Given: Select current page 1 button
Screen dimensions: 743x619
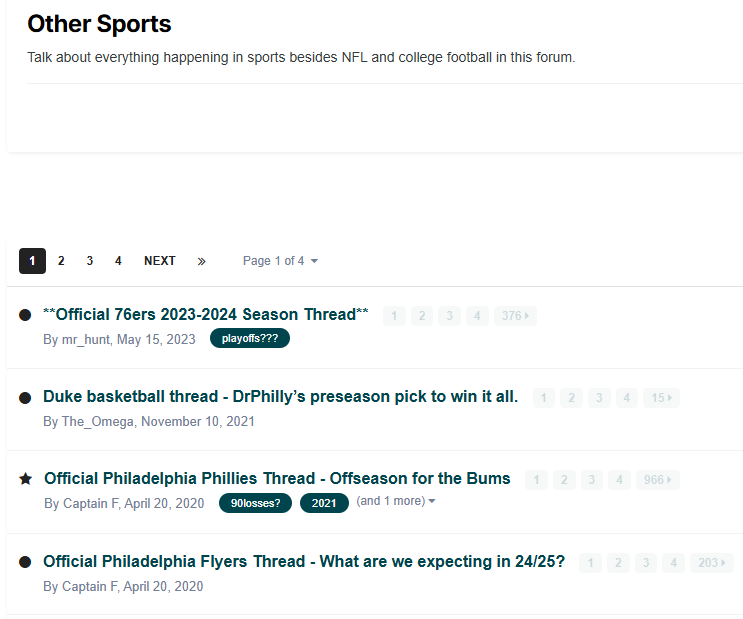Looking at the screenshot, I should click(x=32, y=261).
